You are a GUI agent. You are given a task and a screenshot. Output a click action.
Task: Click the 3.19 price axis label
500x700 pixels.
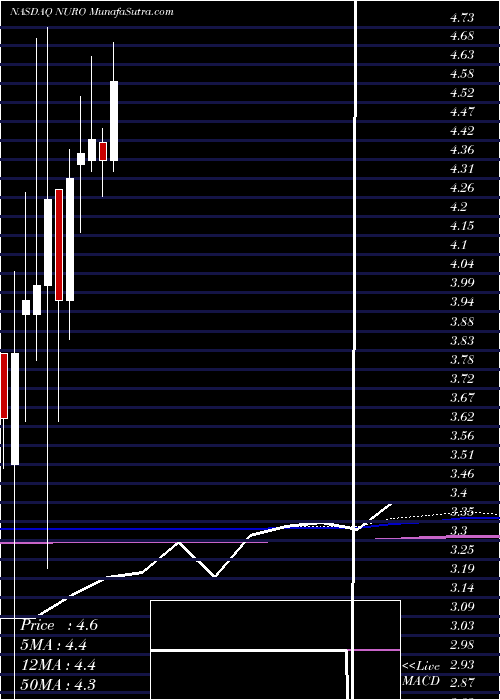coord(462,569)
